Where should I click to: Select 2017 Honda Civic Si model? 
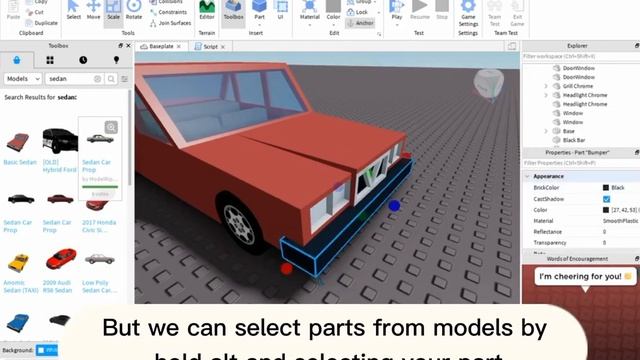click(x=98, y=205)
